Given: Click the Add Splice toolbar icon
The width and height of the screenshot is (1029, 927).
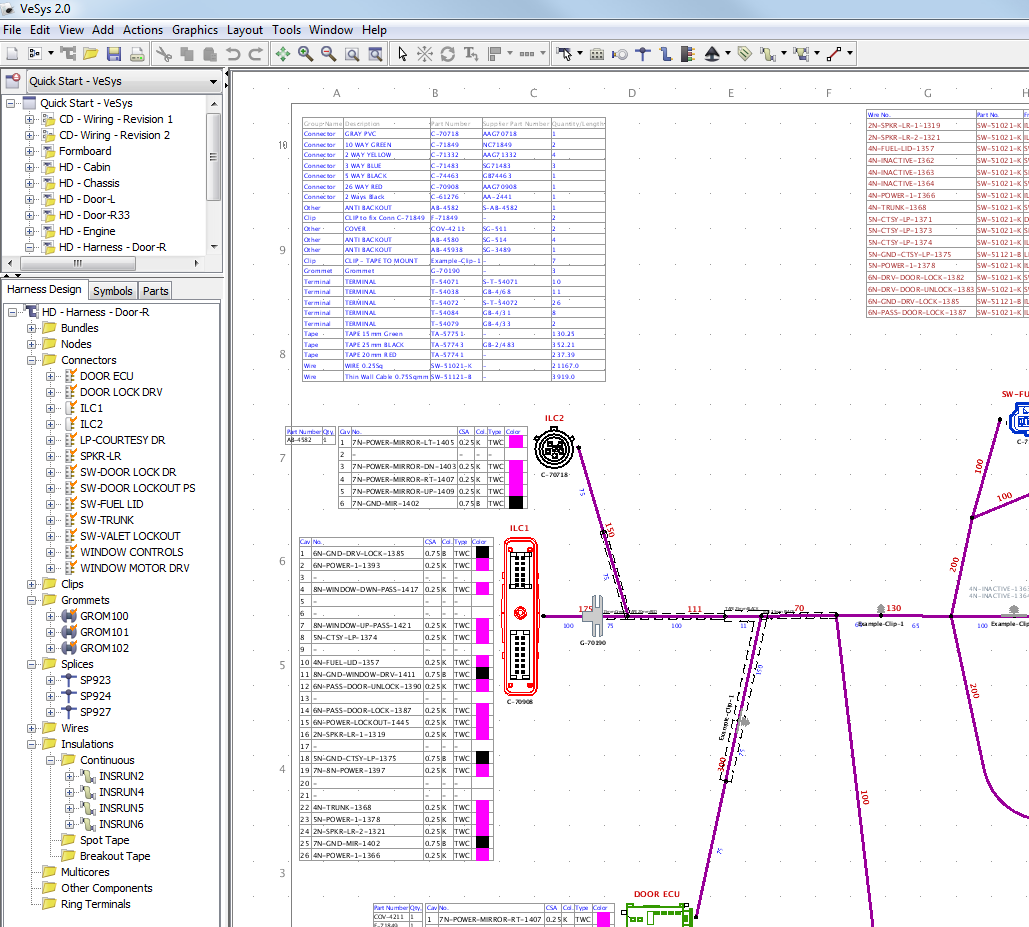Looking at the screenshot, I should pyautogui.click(x=644, y=51).
